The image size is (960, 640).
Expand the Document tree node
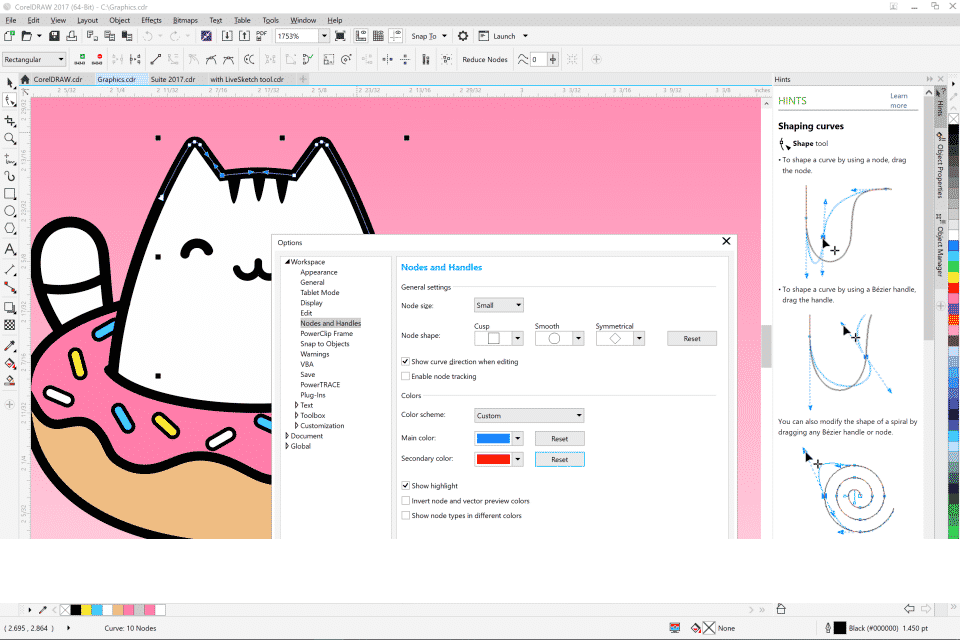click(x=287, y=436)
